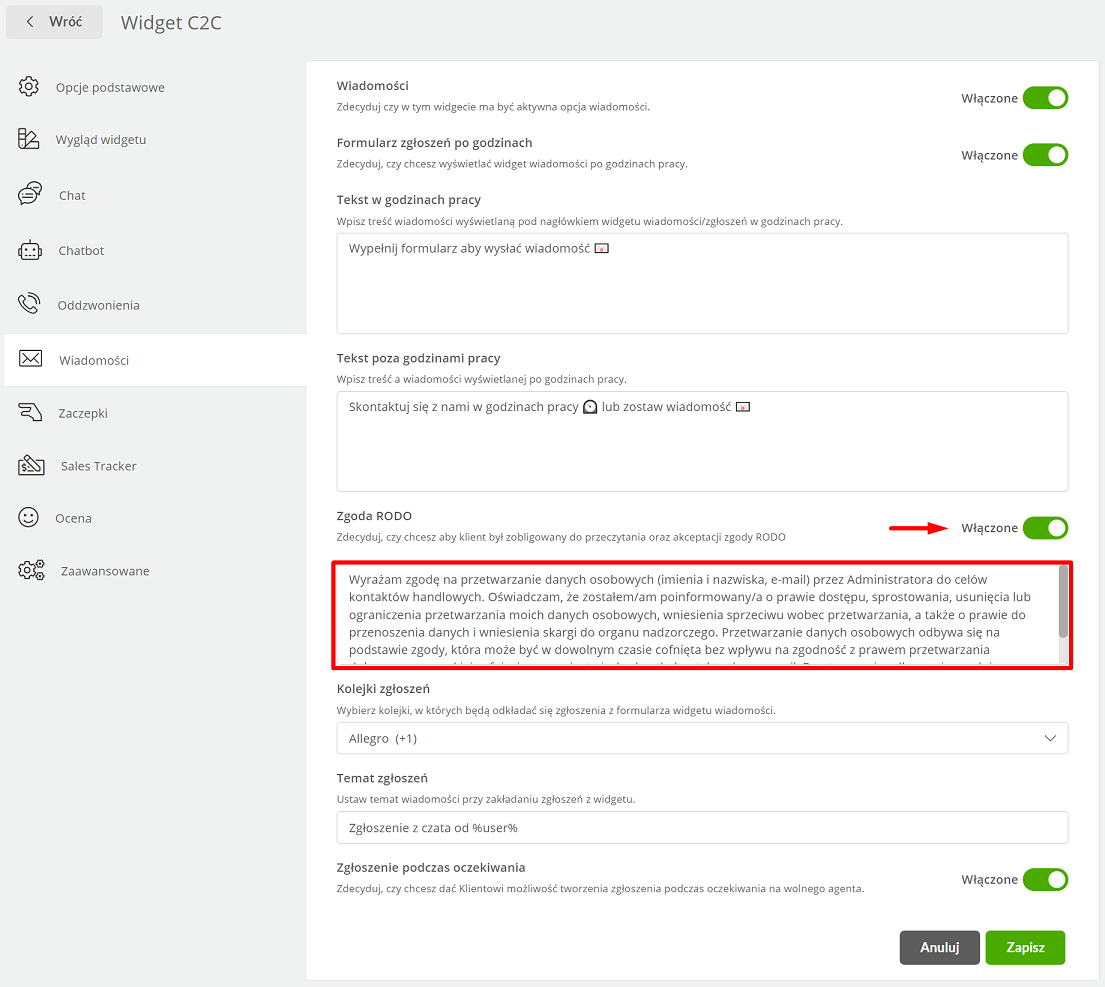1105x987 pixels.
Task: Click the Oddzwonienia phone icon
Action: pyautogui.click(x=29, y=304)
